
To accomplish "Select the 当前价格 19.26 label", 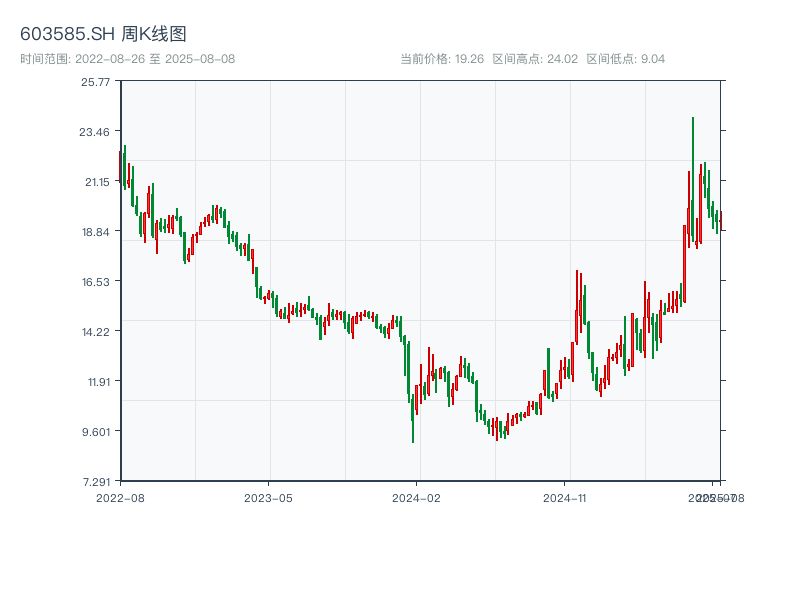I will [x=442, y=59].
